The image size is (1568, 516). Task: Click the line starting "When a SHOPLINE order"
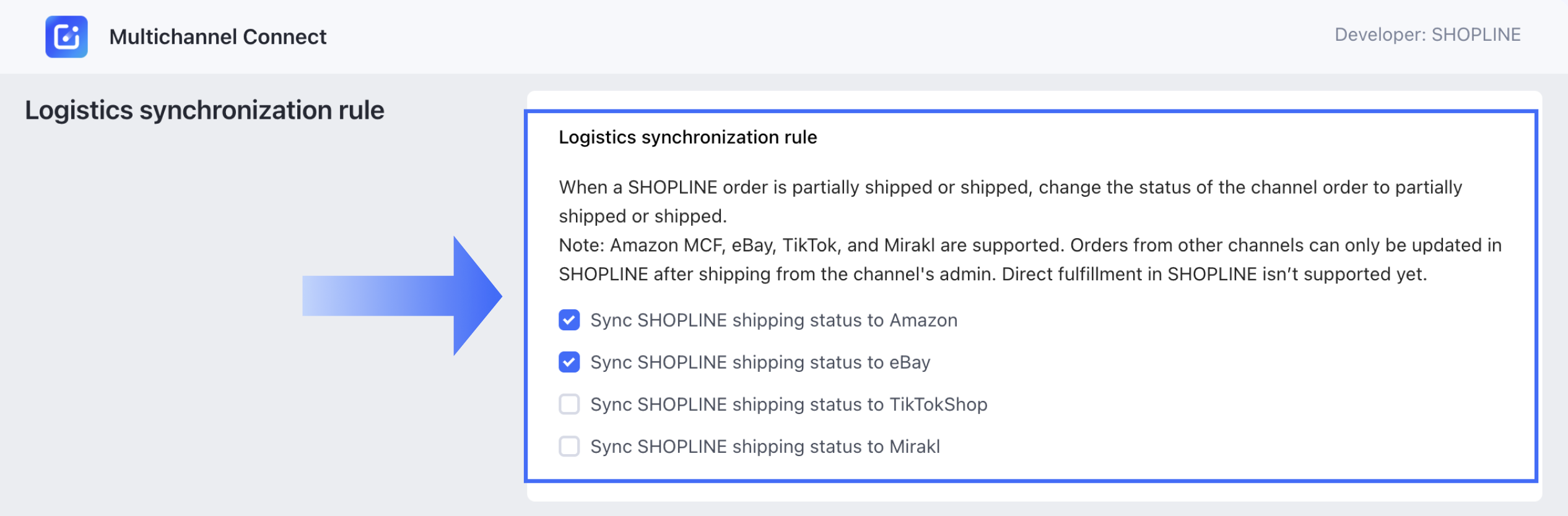pyautogui.click(x=1009, y=187)
